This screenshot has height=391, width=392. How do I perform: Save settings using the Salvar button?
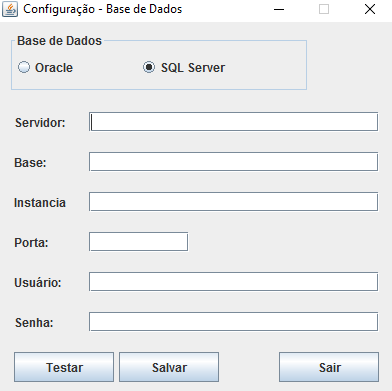tap(169, 367)
